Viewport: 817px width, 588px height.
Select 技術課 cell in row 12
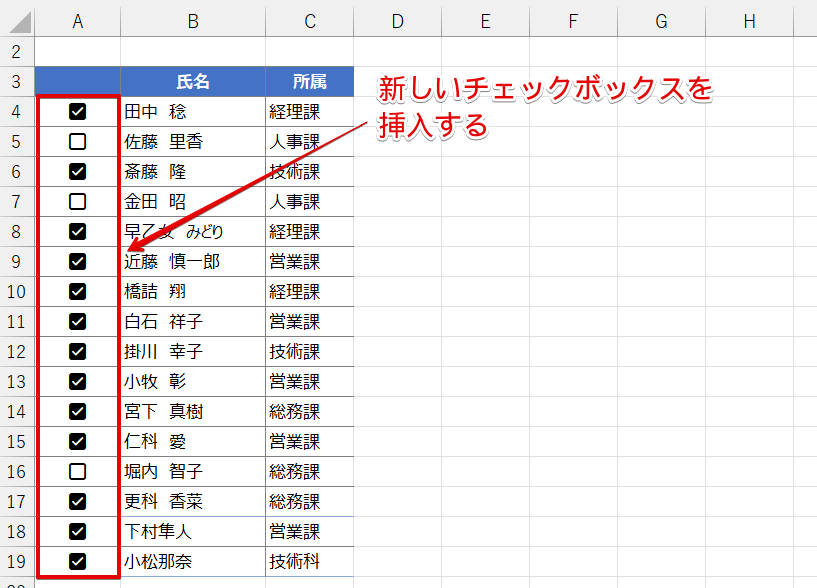(x=310, y=352)
